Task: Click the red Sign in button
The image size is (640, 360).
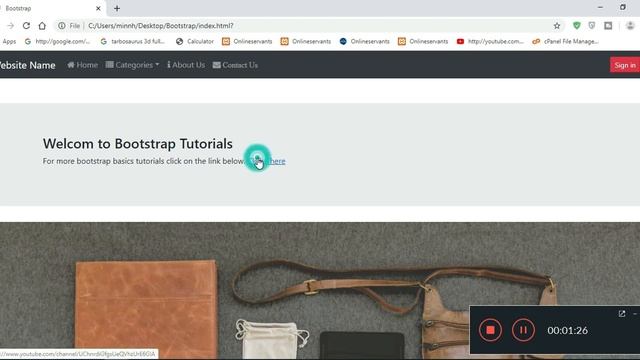Action: (x=625, y=65)
